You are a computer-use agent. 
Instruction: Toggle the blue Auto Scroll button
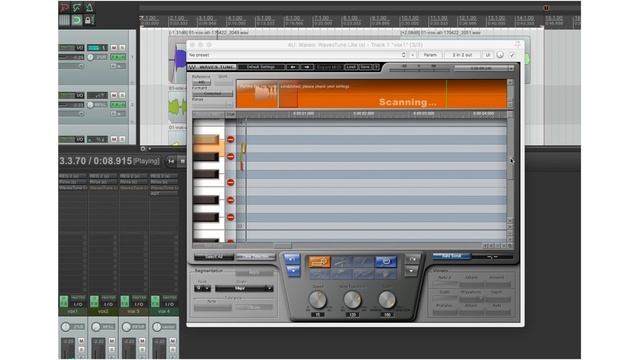pyautogui.click(x=451, y=256)
